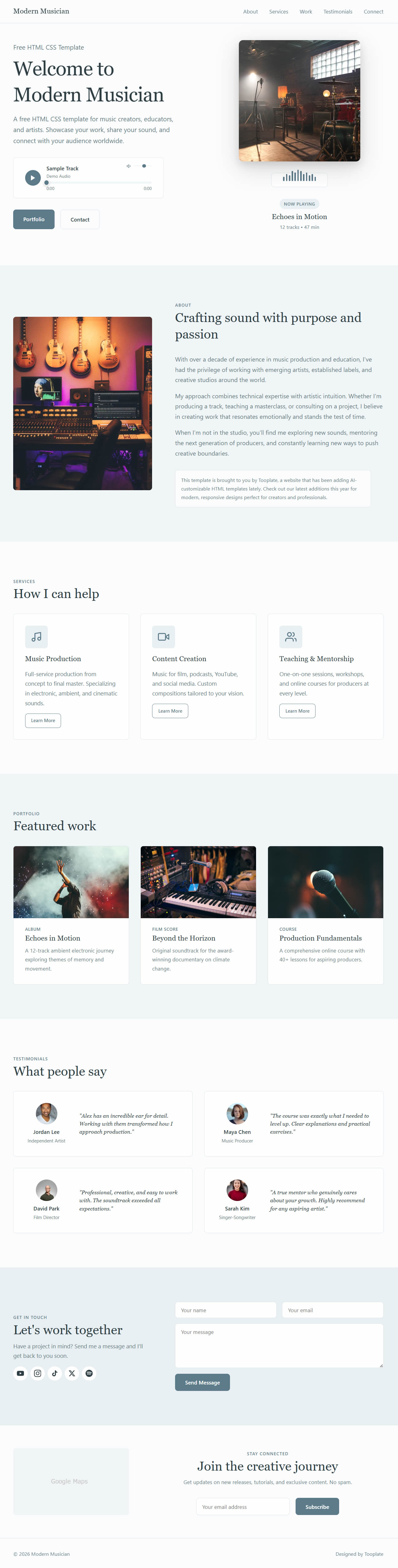Seek along the Sample Track progress bar
The height and width of the screenshot is (1568, 398).
(99, 182)
